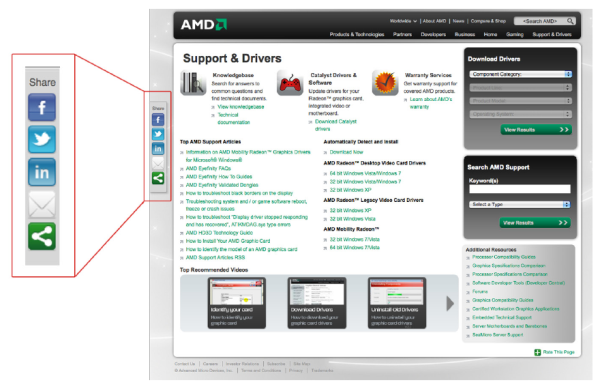Screen dimensions: 601x389
Task: Open the Partners menu
Action: pos(402,34)
